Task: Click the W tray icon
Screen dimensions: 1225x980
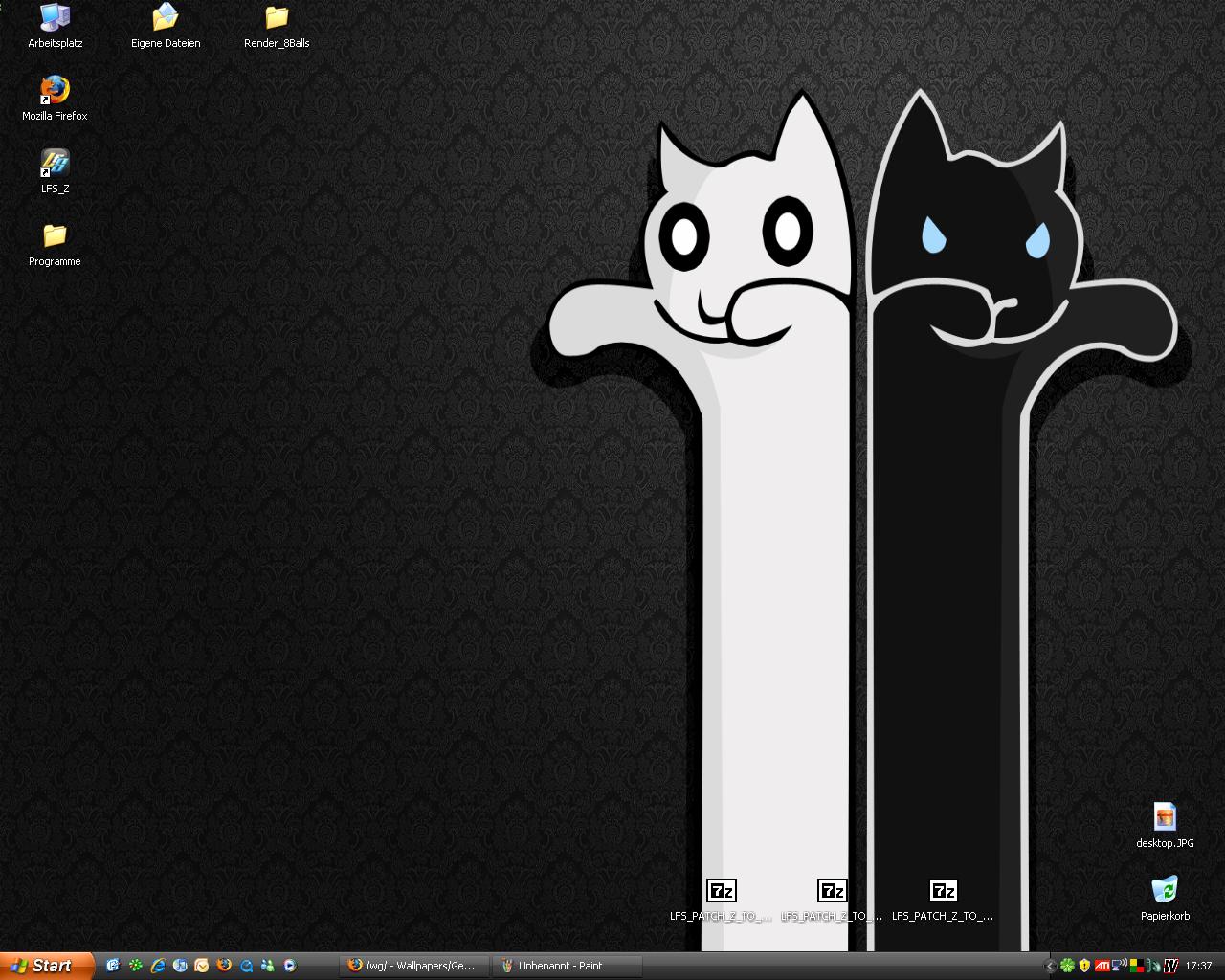Action: point(1170,966)
